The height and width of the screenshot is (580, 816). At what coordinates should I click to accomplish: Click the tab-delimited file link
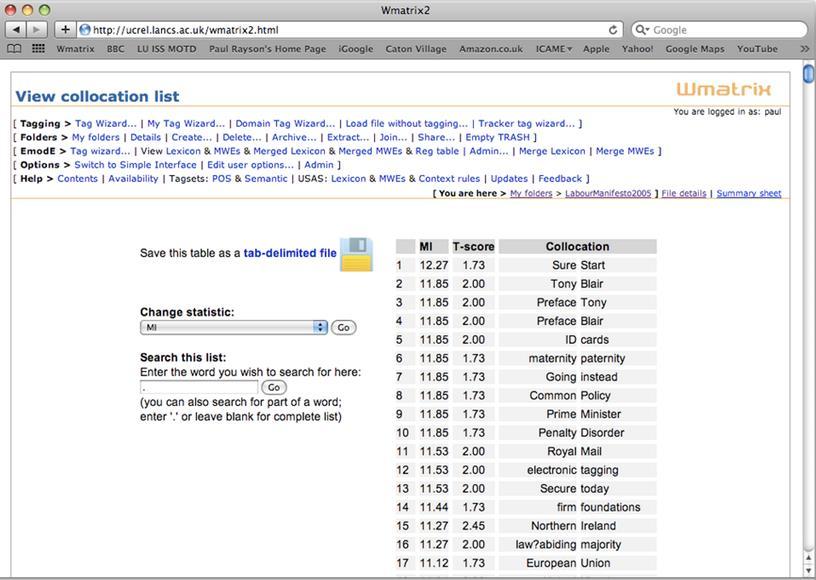pos(290,253)
